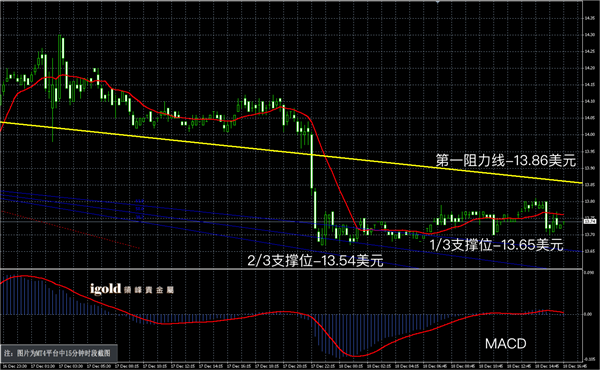Click the igold logo watermark
This screenshot has width=600, height=370.
pyautogui.click(x=132, y=289)
